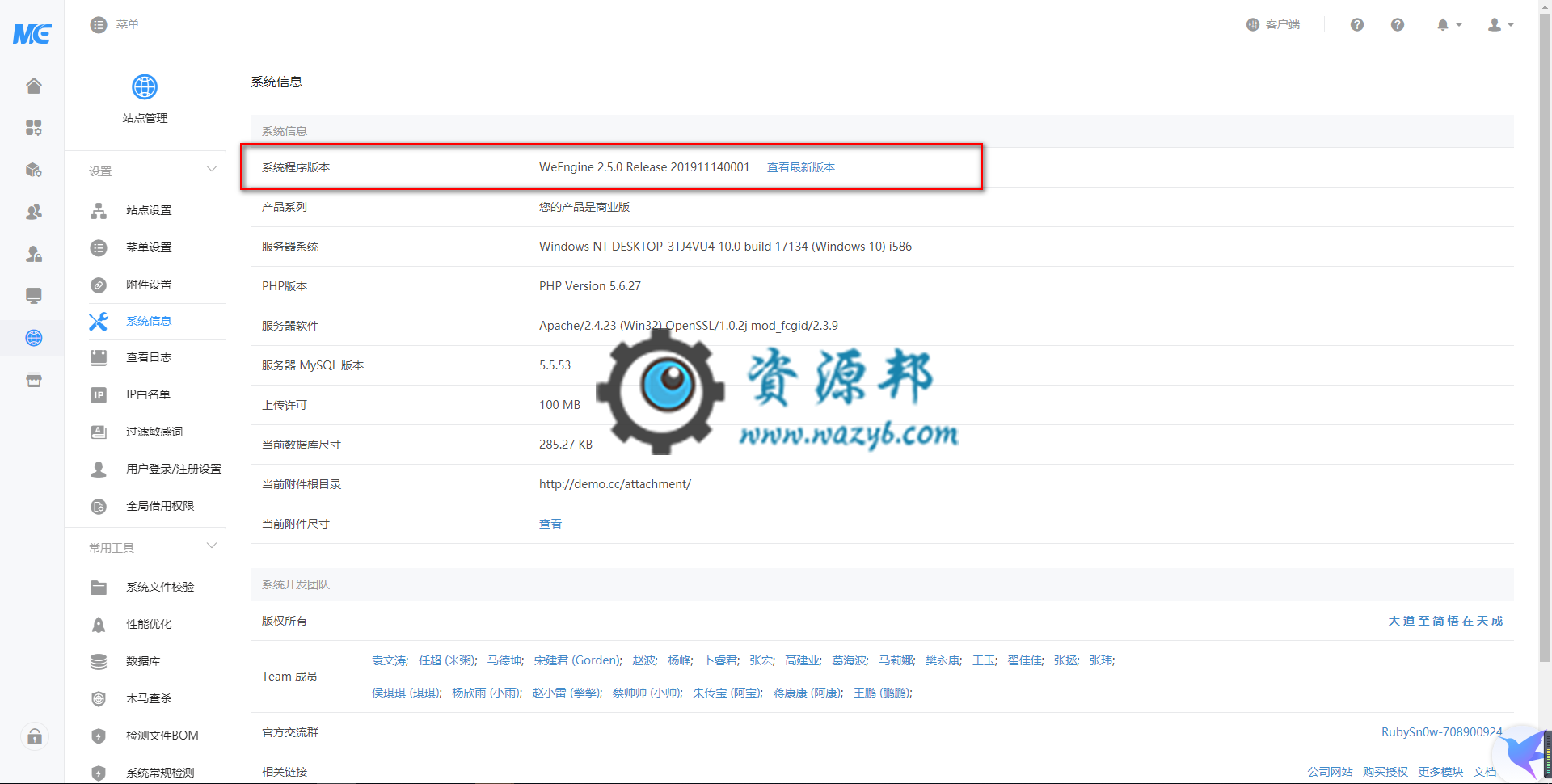Open the user permissions icon in left rail
This screenshot has height=784, width=1552.
[x=34, y=254]
